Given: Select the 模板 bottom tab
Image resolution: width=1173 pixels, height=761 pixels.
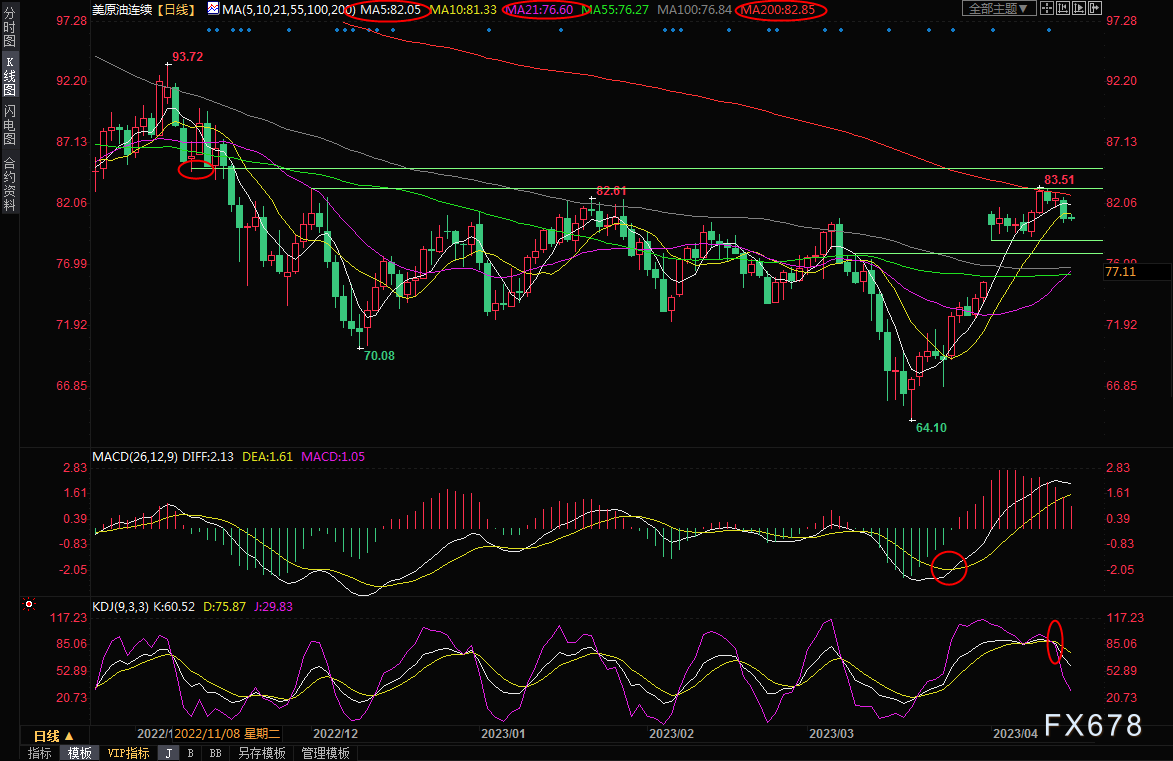Looking at the screenshot, I should [x=79, y=753].
